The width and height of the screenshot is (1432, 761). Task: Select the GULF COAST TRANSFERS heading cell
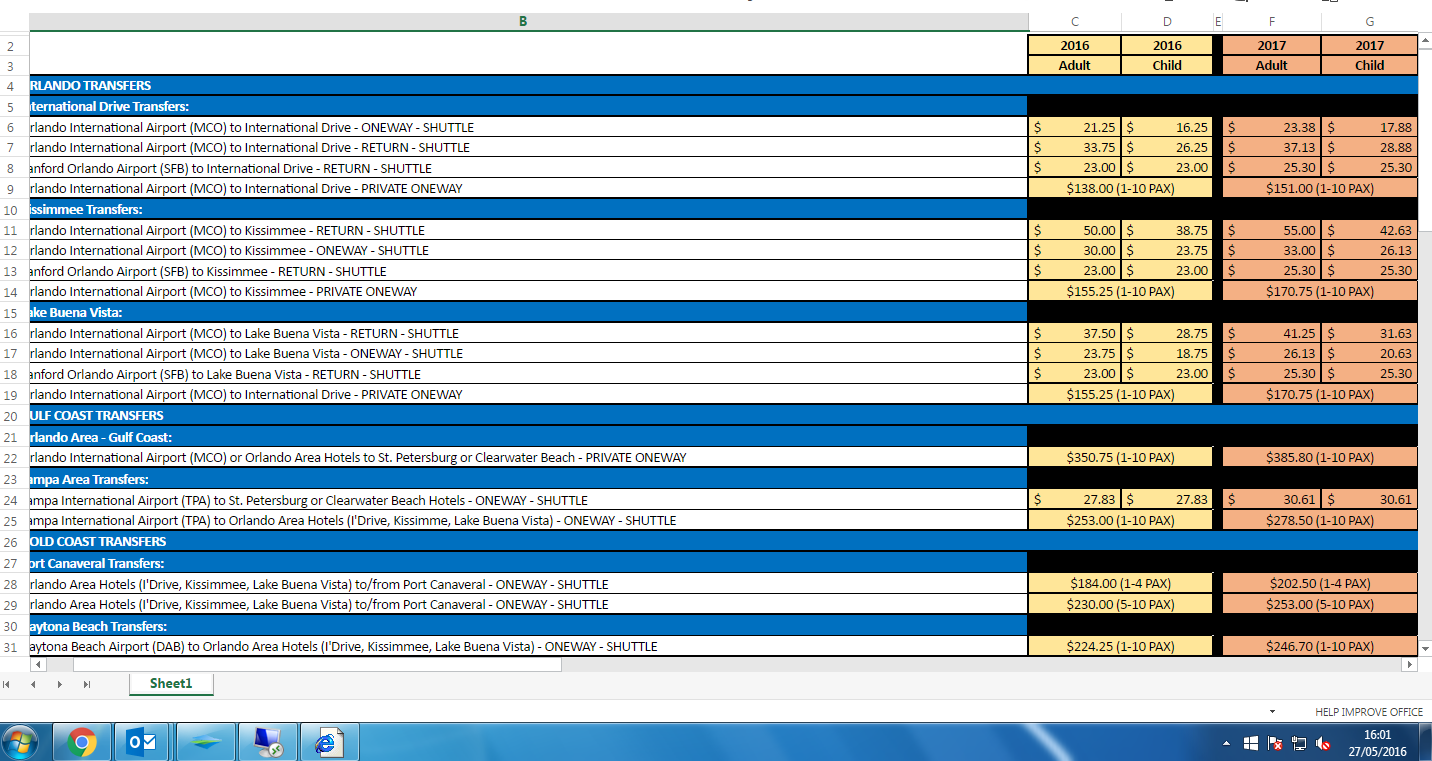click(529, 416)
